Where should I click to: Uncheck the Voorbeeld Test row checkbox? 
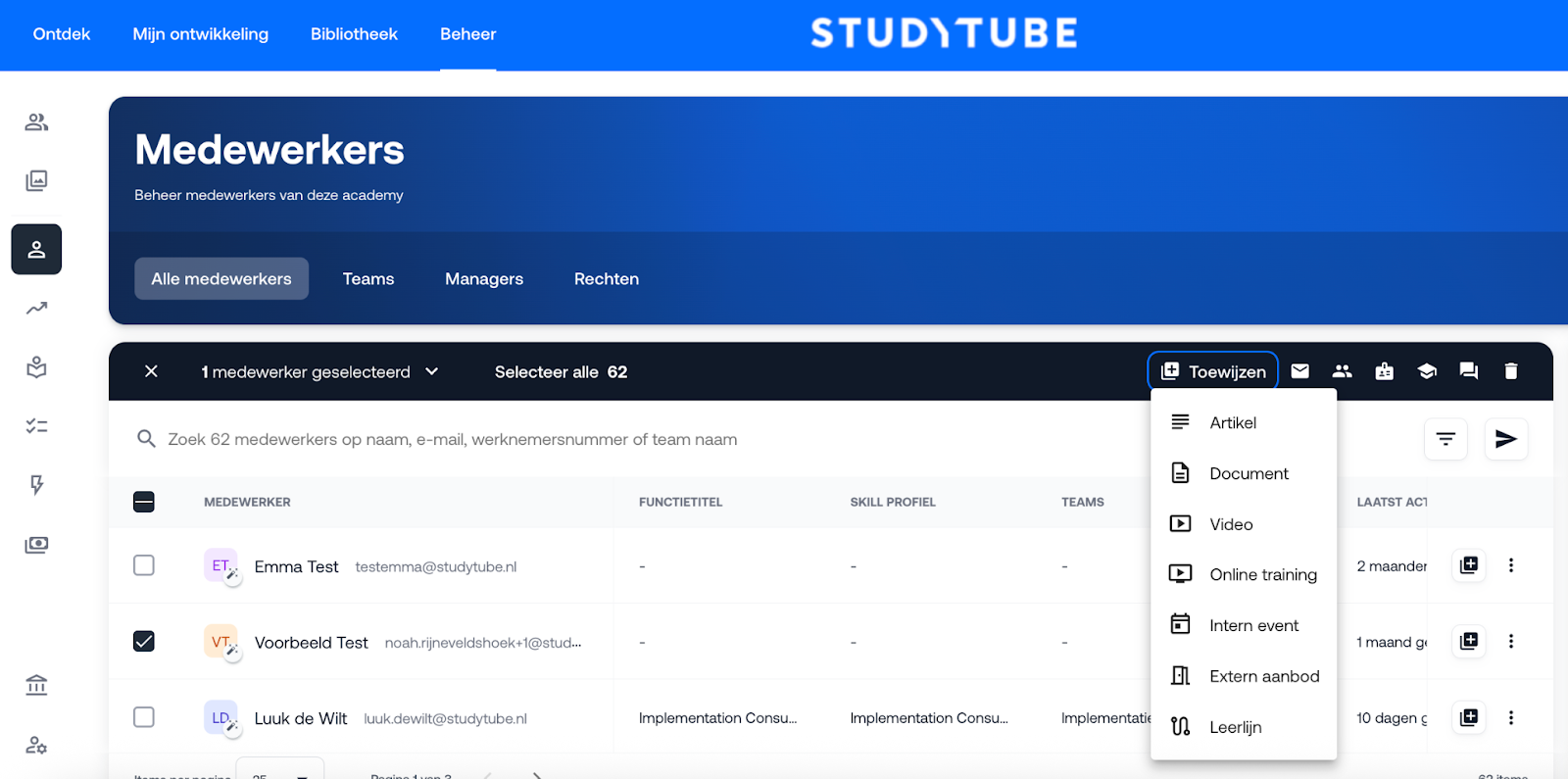144,641
